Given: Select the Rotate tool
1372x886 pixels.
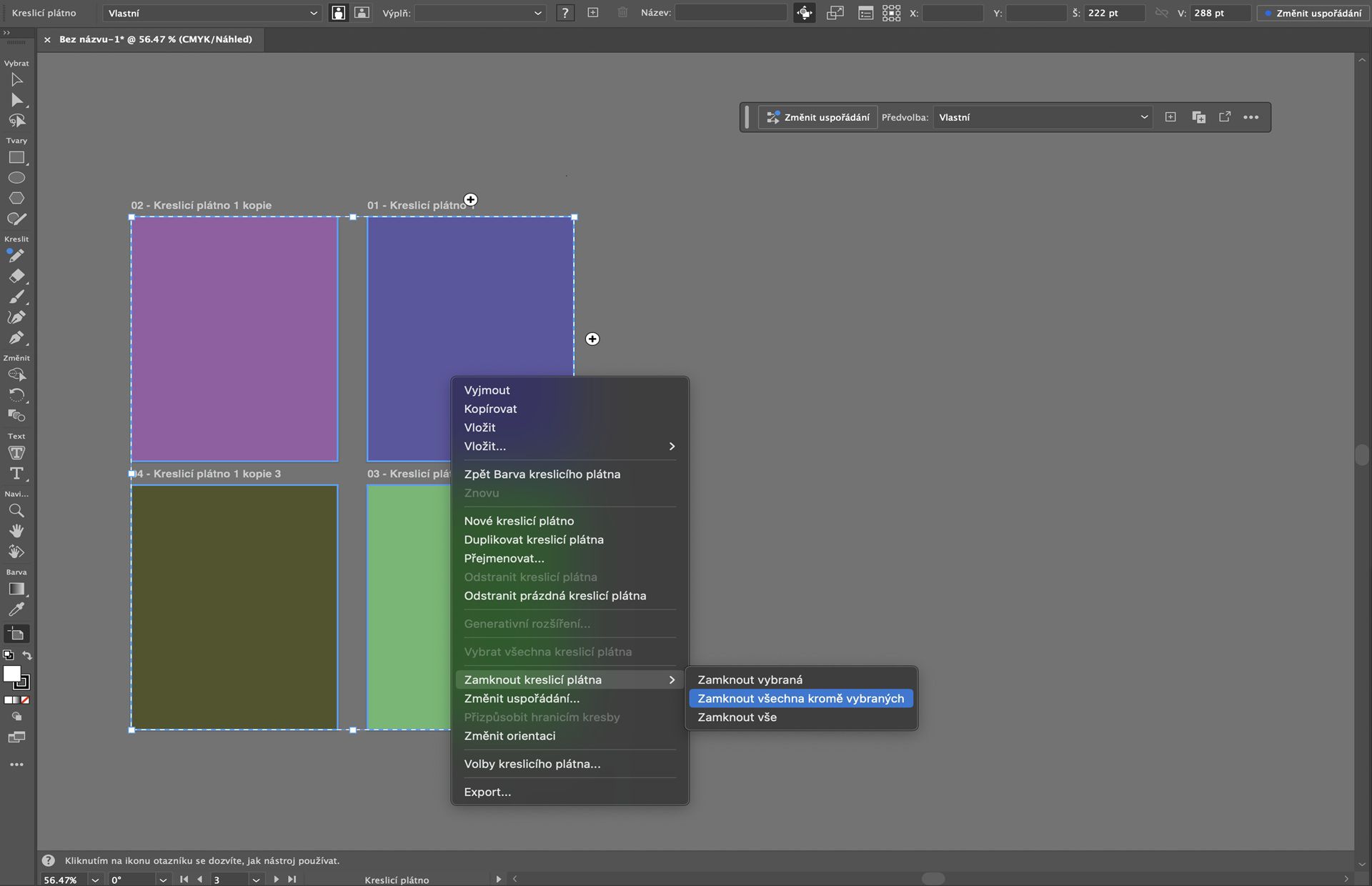Looking at the screenshot, I should [x=16, y=395].
